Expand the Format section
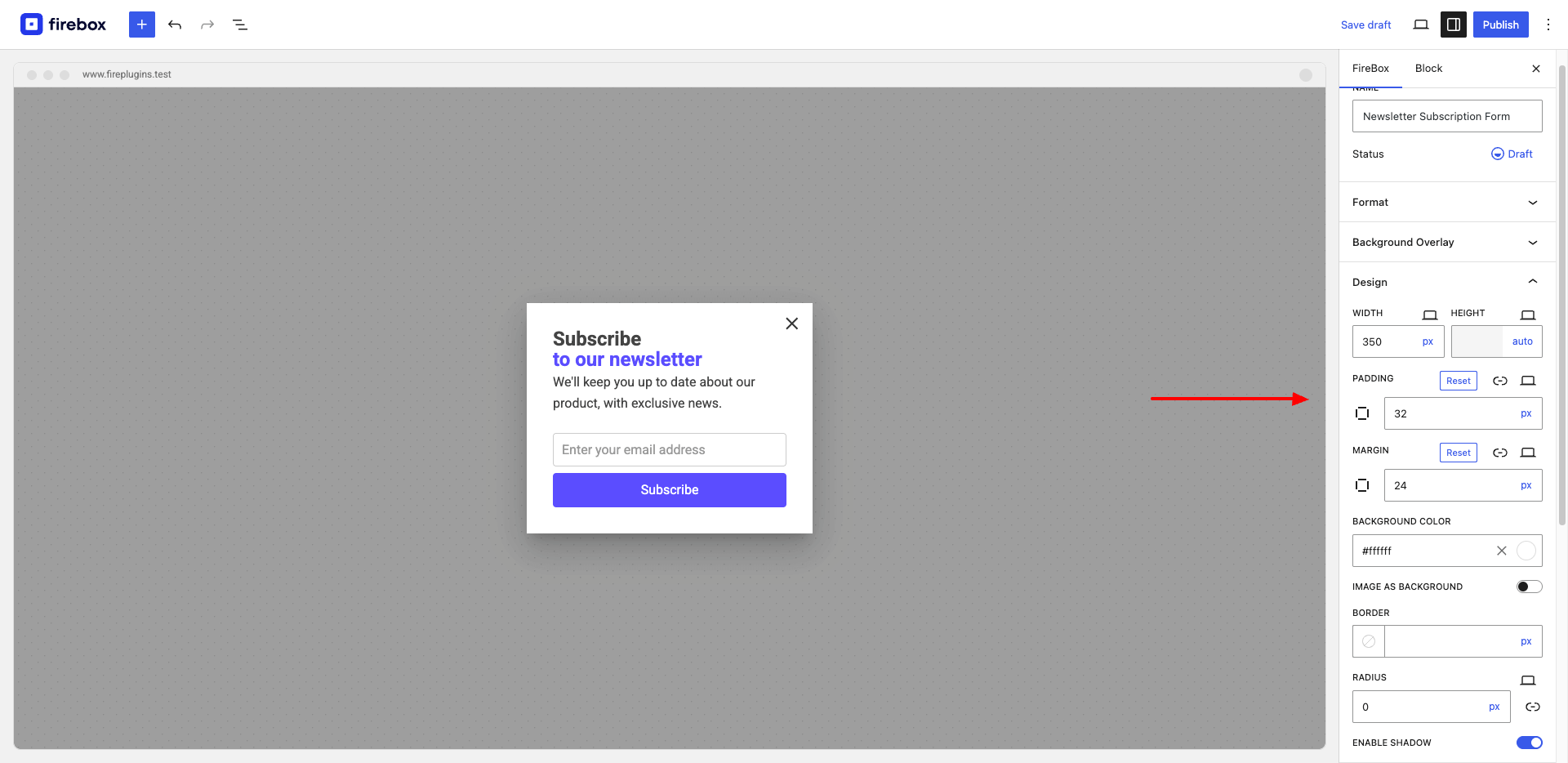This screenshot has height=763, width=1568. (x=1445, y=202)
